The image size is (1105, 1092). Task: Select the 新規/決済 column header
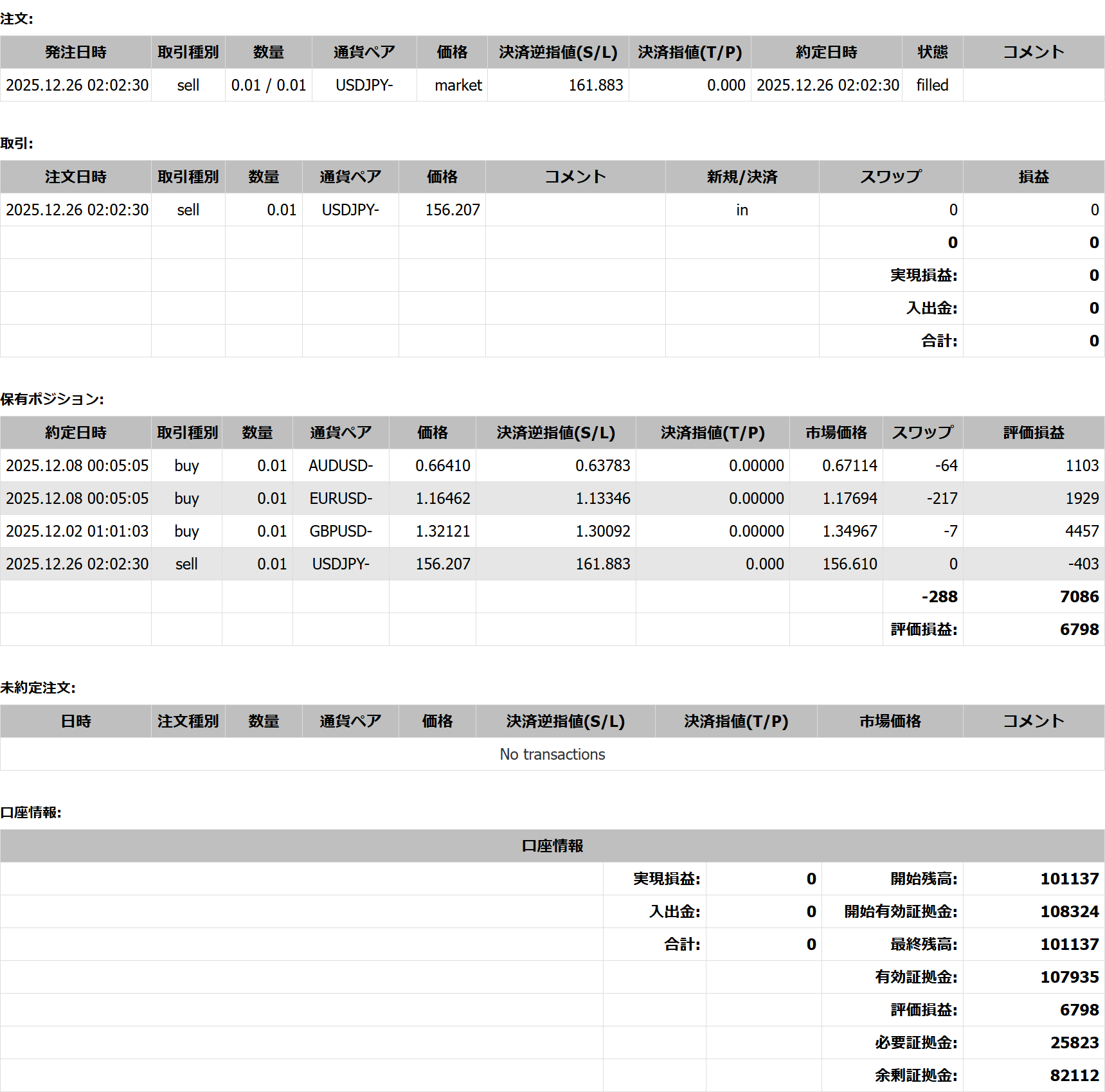pos(742,177)
